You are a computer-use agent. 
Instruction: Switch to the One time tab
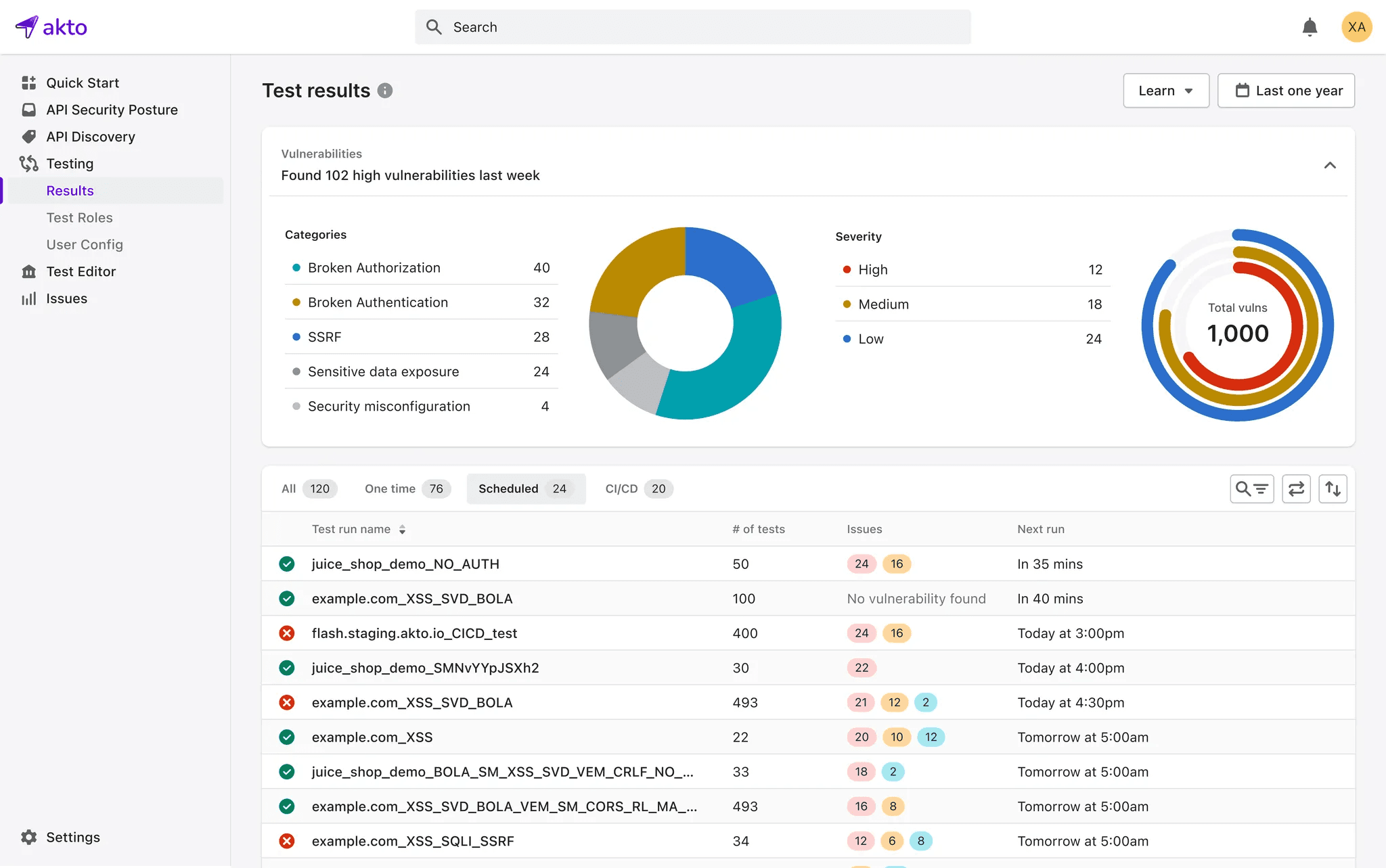[407, 488]
